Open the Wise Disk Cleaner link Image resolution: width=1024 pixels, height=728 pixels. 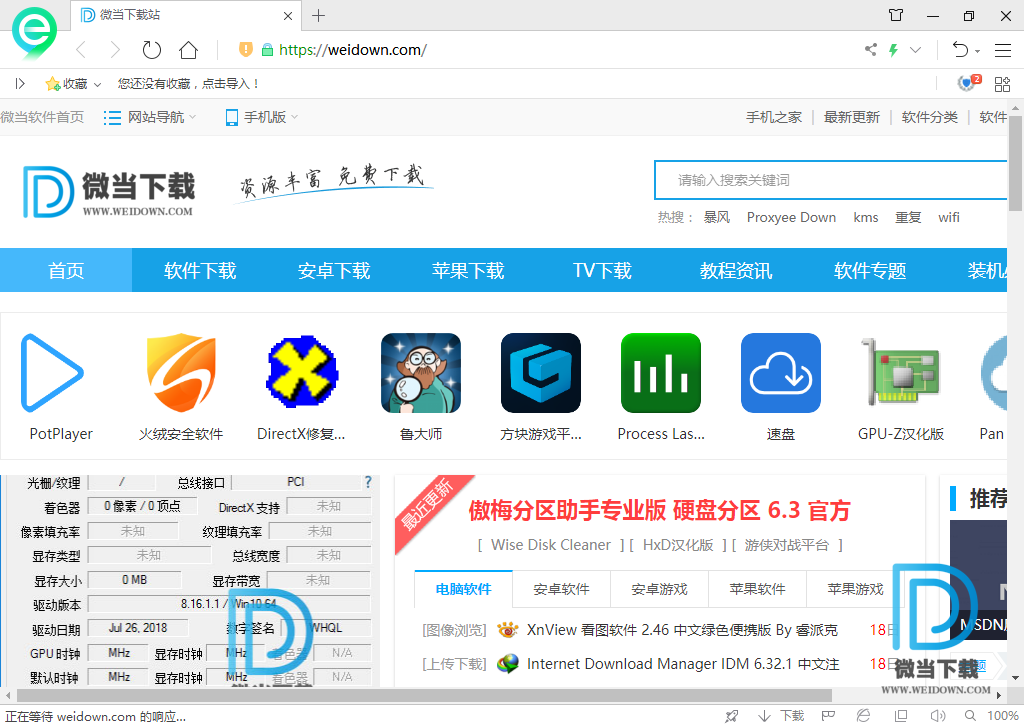point(551,545)
